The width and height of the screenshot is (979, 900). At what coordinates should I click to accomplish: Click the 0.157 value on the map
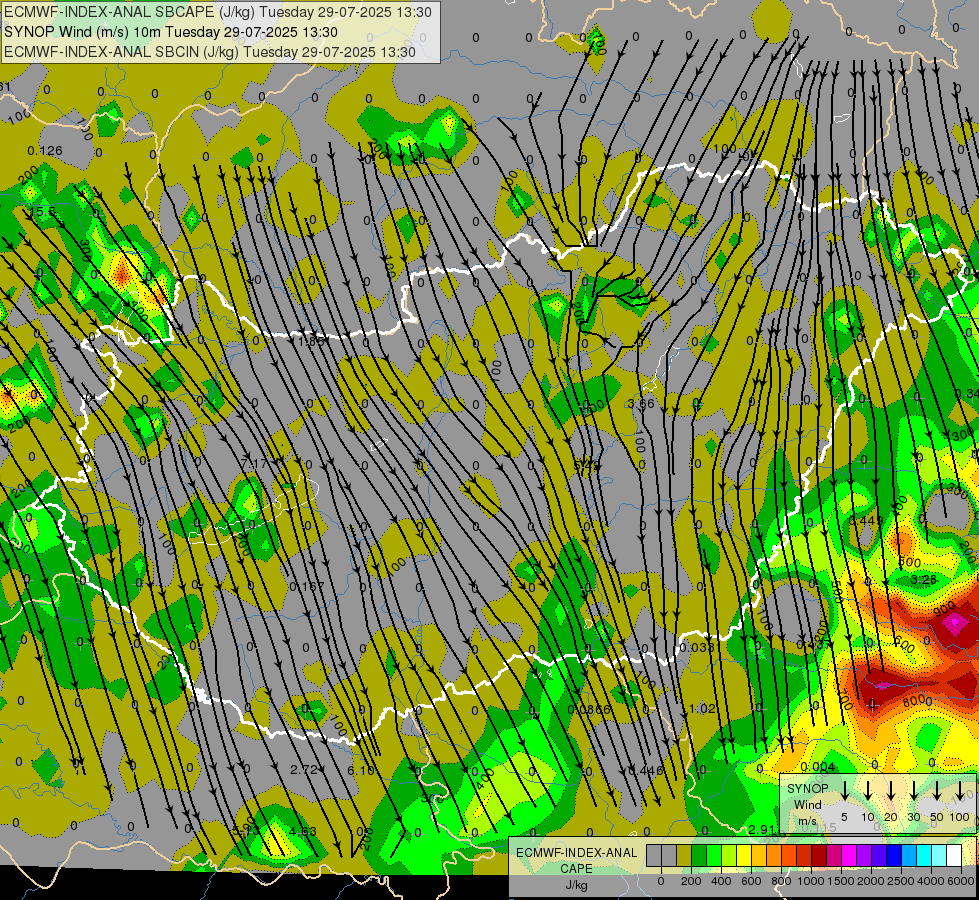[x=307, y=586]
